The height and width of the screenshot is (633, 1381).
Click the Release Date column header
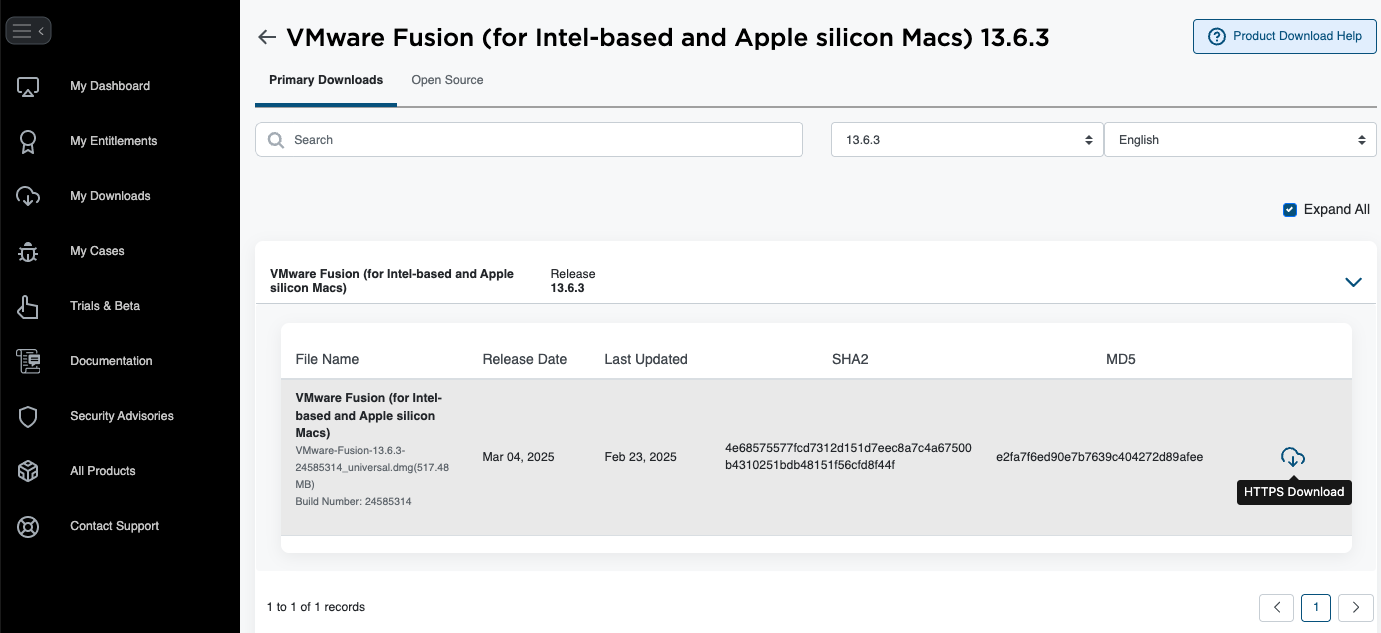524,359
